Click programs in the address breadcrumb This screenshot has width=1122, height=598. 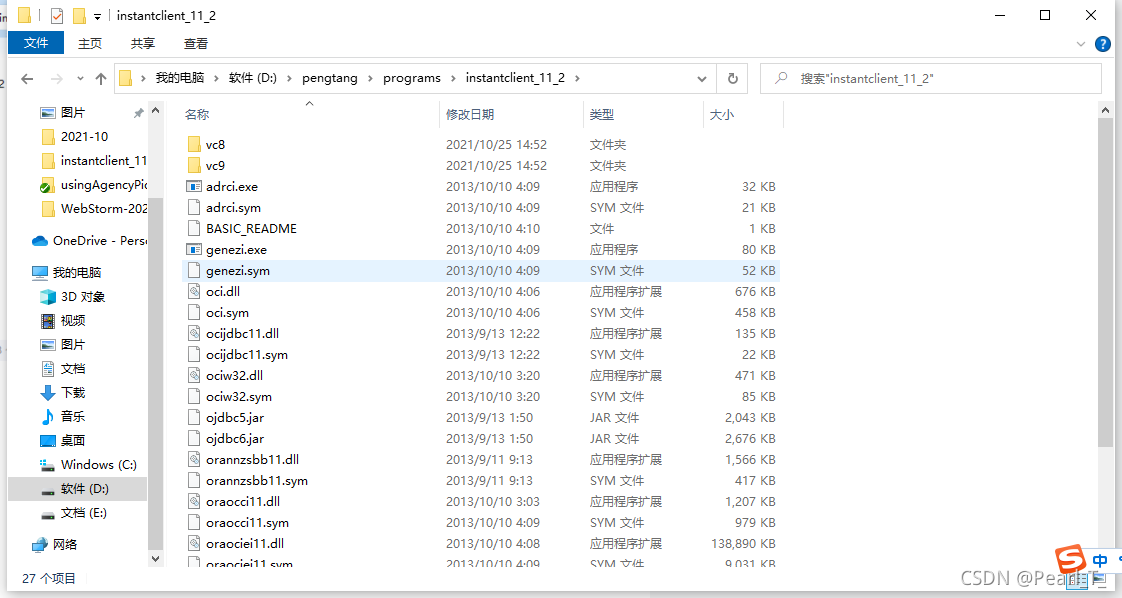coord(411,78)
